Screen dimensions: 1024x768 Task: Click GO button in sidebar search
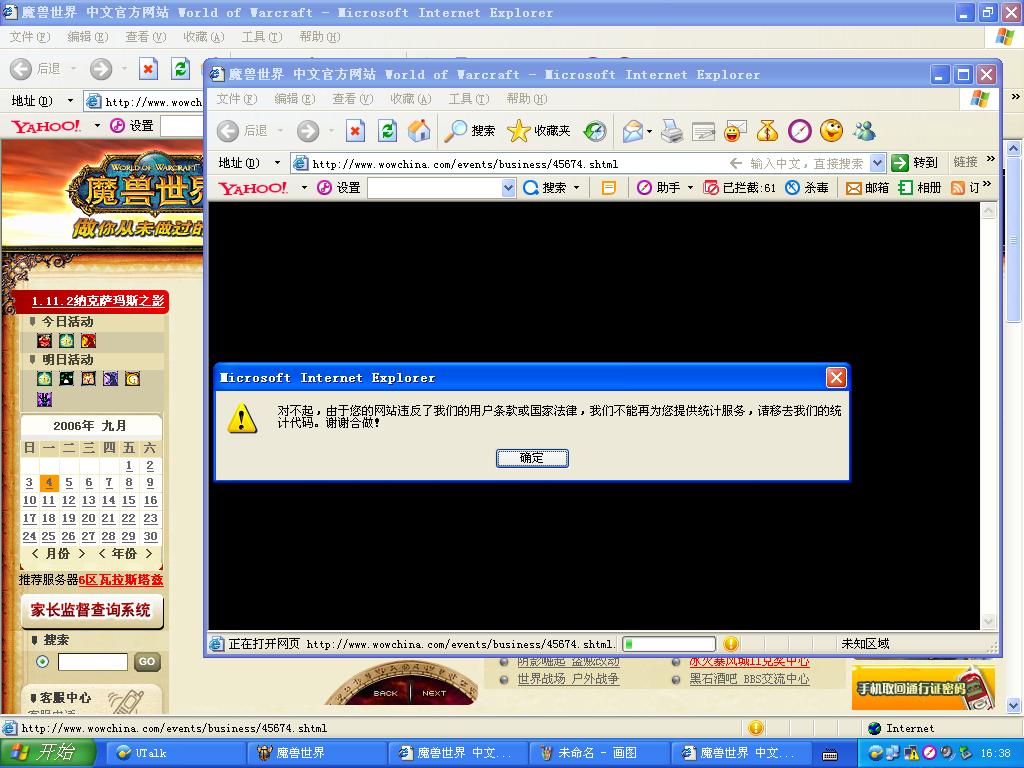(x=146, y=662)
